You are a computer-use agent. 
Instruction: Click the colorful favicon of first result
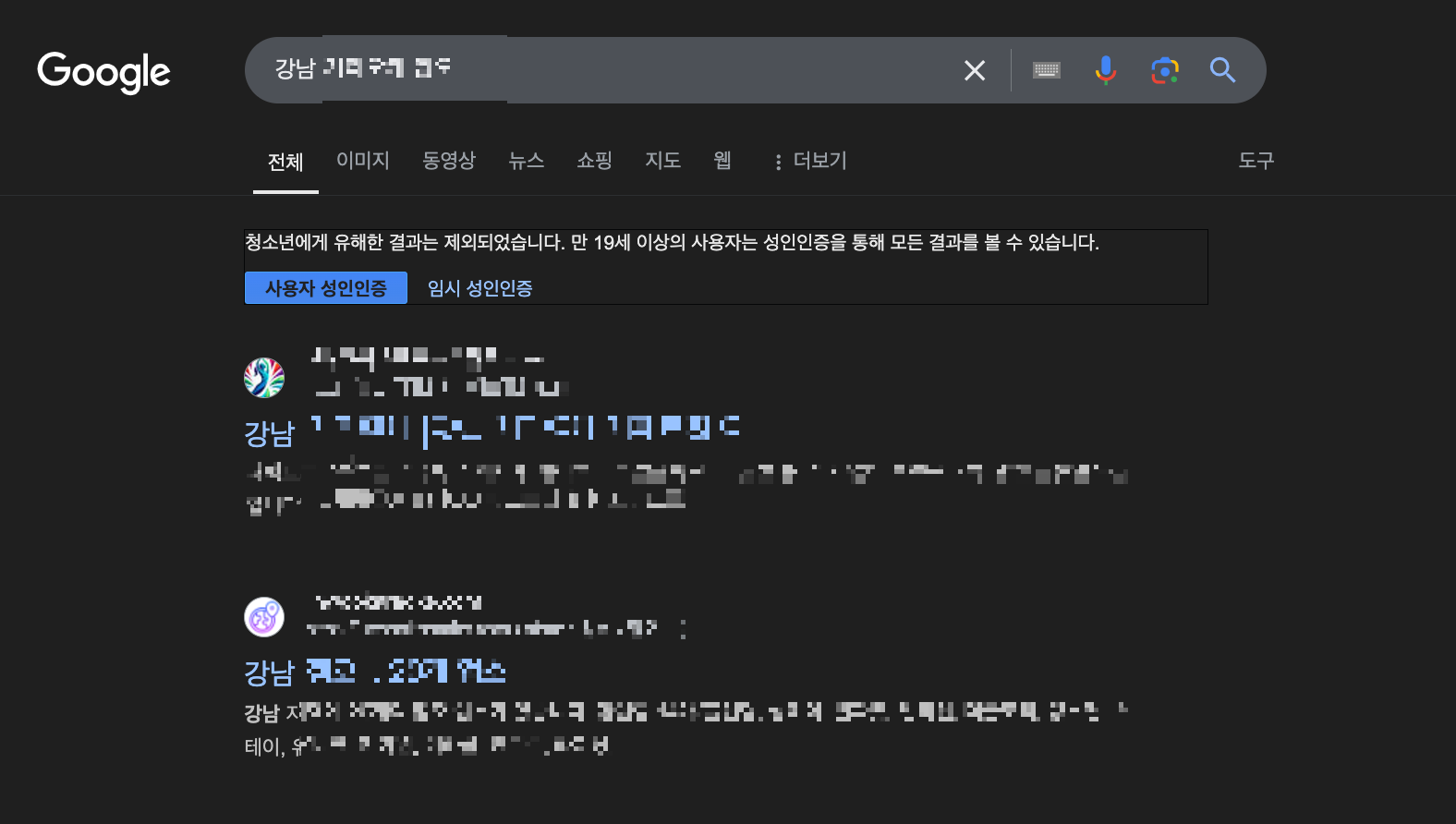(x=264, y=378)
